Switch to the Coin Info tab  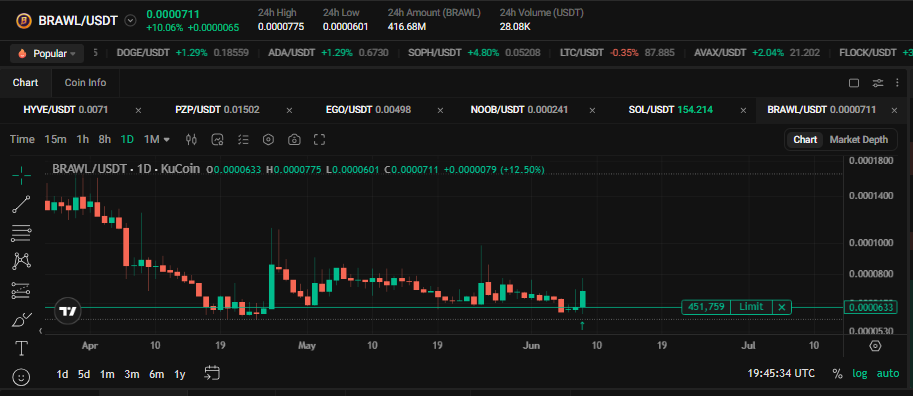tap(86, 83)
